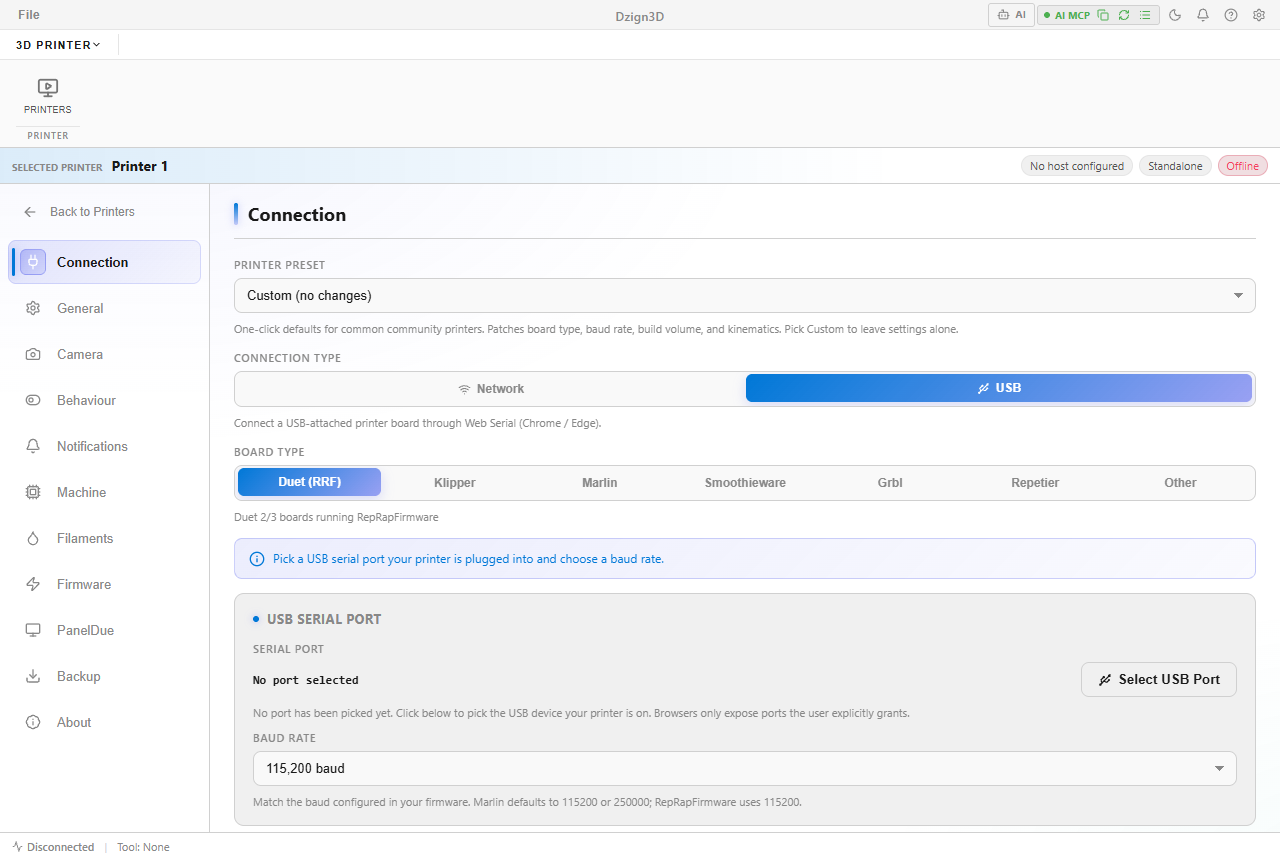Switch connection type to Network

point(491,388)
